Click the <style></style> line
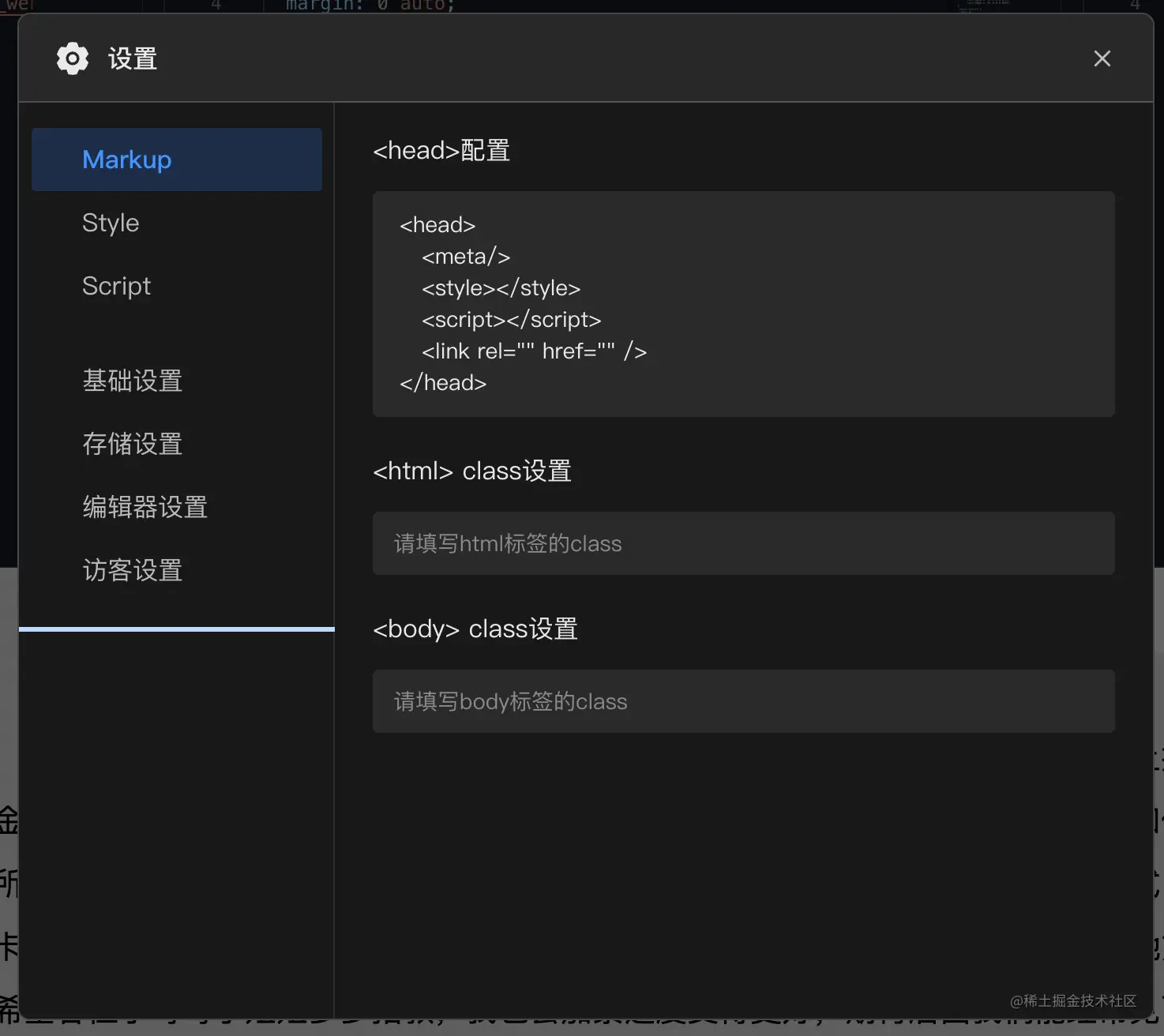This screenshot has width=1164, height=1036. [501, 288]
